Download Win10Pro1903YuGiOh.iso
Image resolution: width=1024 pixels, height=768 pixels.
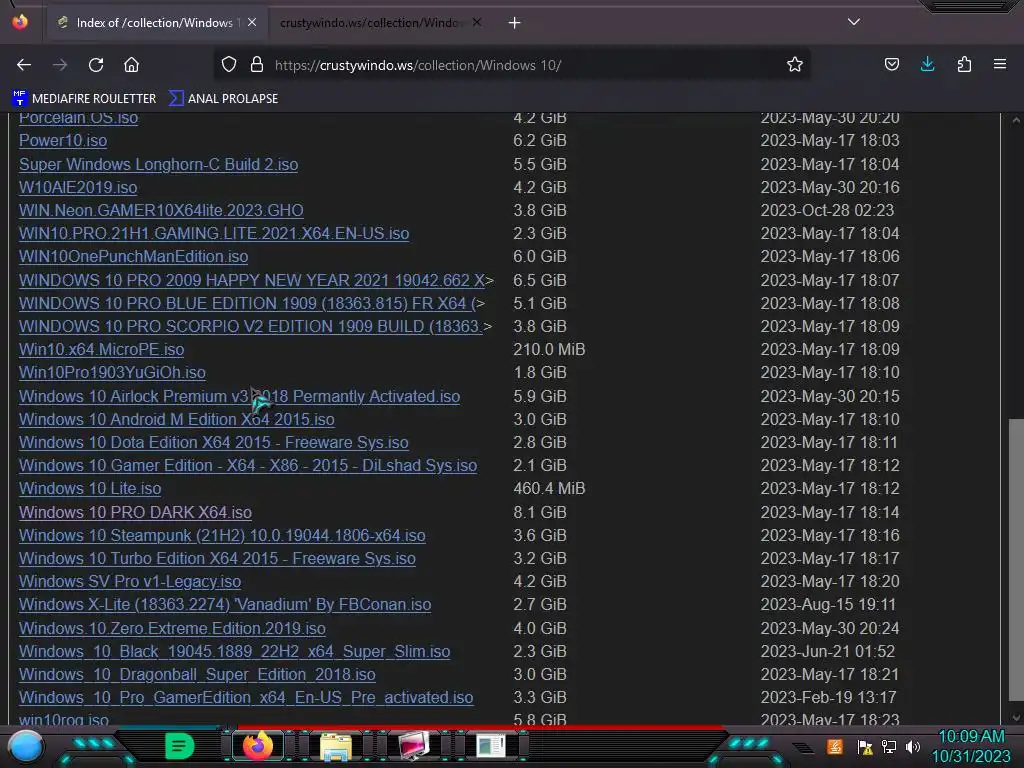pyautogui.click(x=112, y=372)
